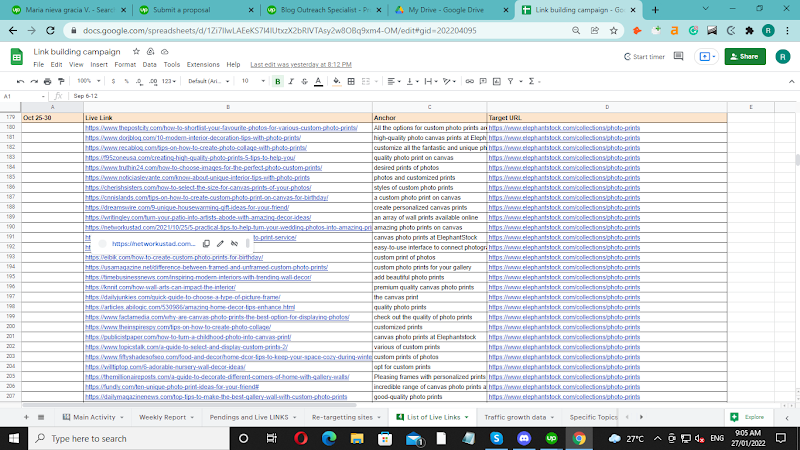Copy link icon in networkustad popup
The image size is (800, 450).
(x=206, y=243)
